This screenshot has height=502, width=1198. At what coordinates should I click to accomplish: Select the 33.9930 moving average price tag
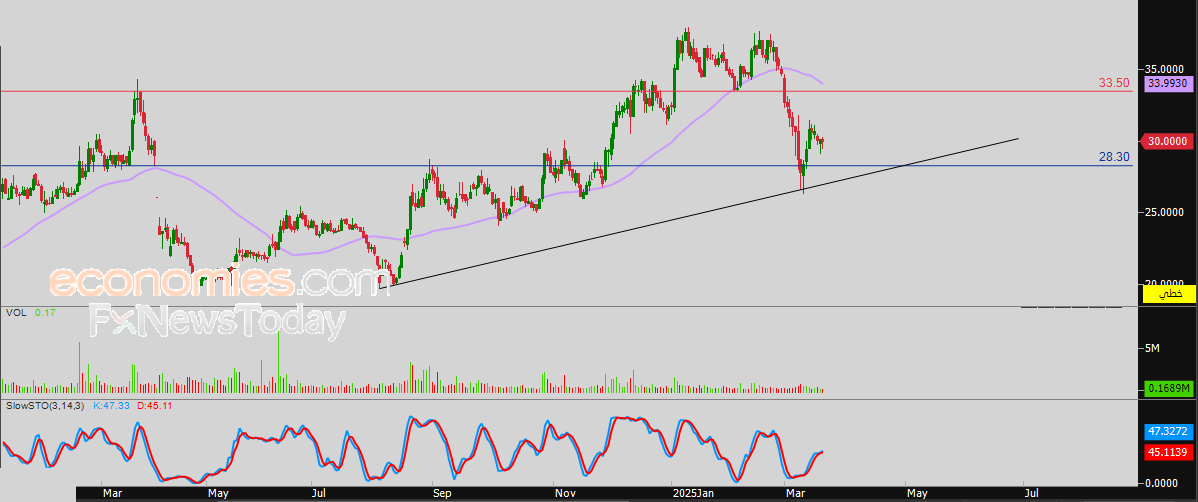pos(1167,83)
